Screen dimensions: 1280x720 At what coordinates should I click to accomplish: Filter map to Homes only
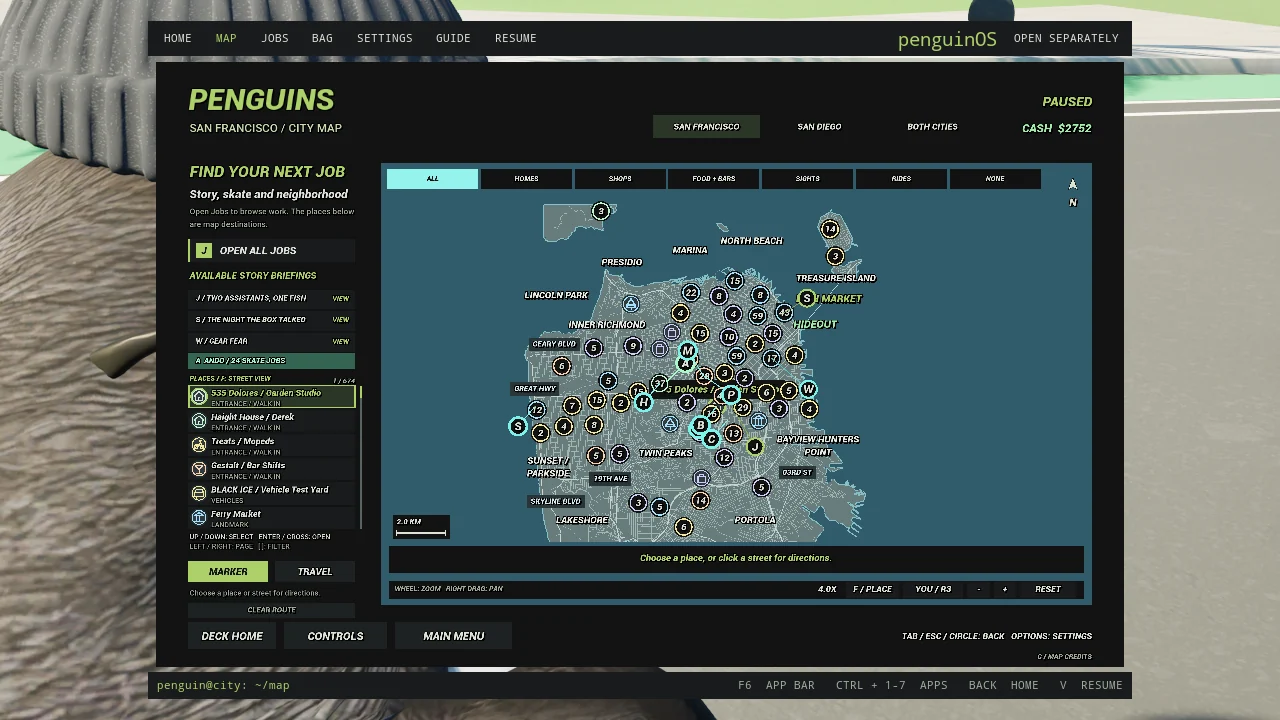point(526,179)
